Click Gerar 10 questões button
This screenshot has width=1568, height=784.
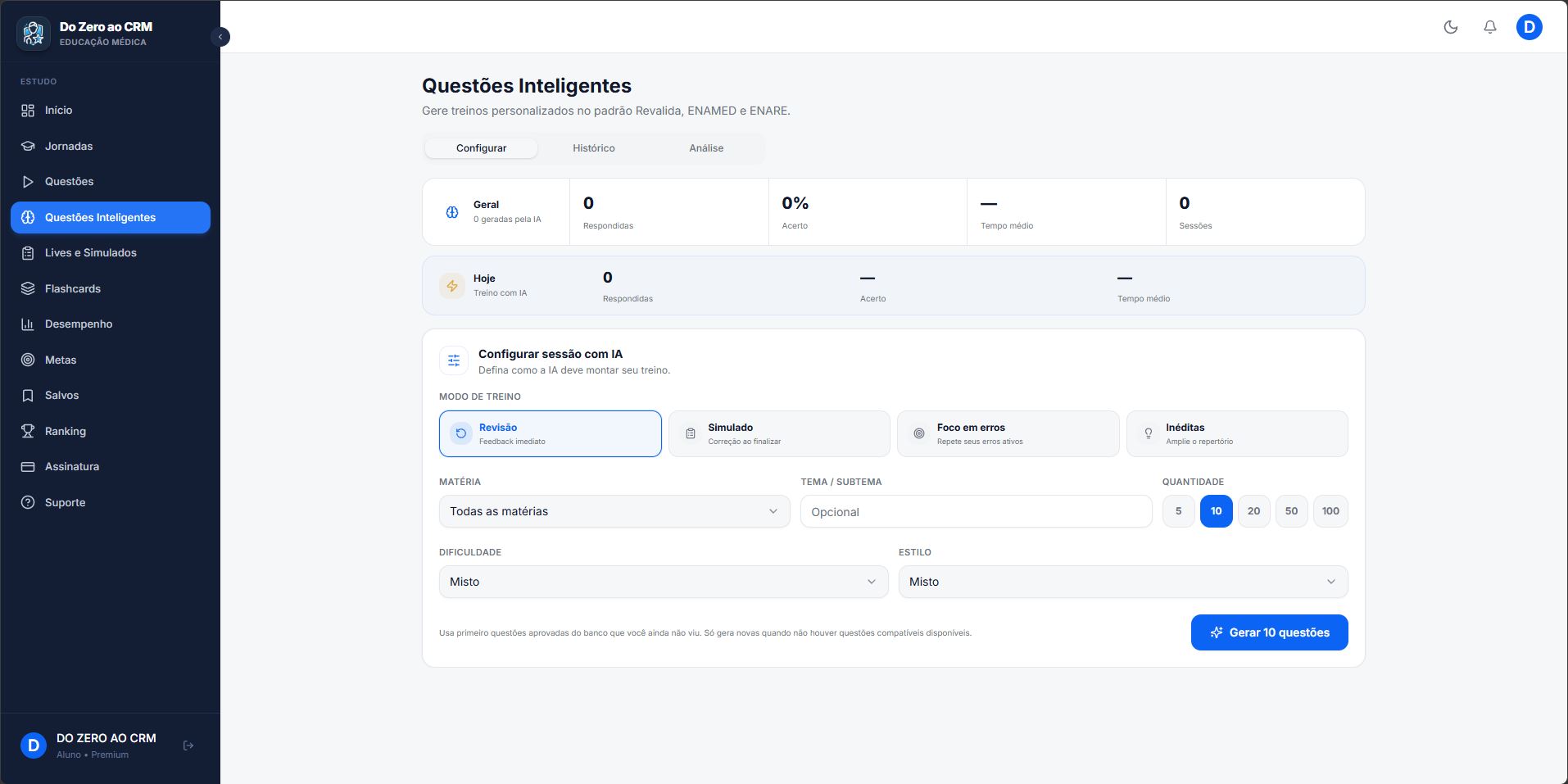pyautogui.click(x=1270, y=632)
